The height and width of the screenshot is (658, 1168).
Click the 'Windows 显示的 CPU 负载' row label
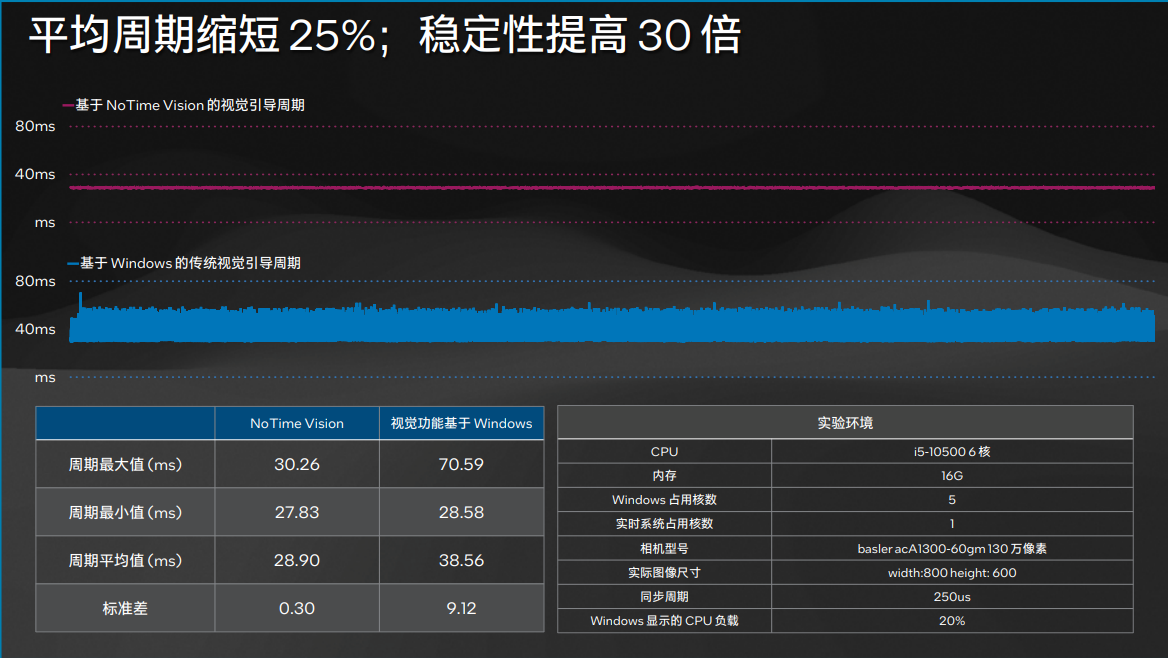tap(664, 621)
